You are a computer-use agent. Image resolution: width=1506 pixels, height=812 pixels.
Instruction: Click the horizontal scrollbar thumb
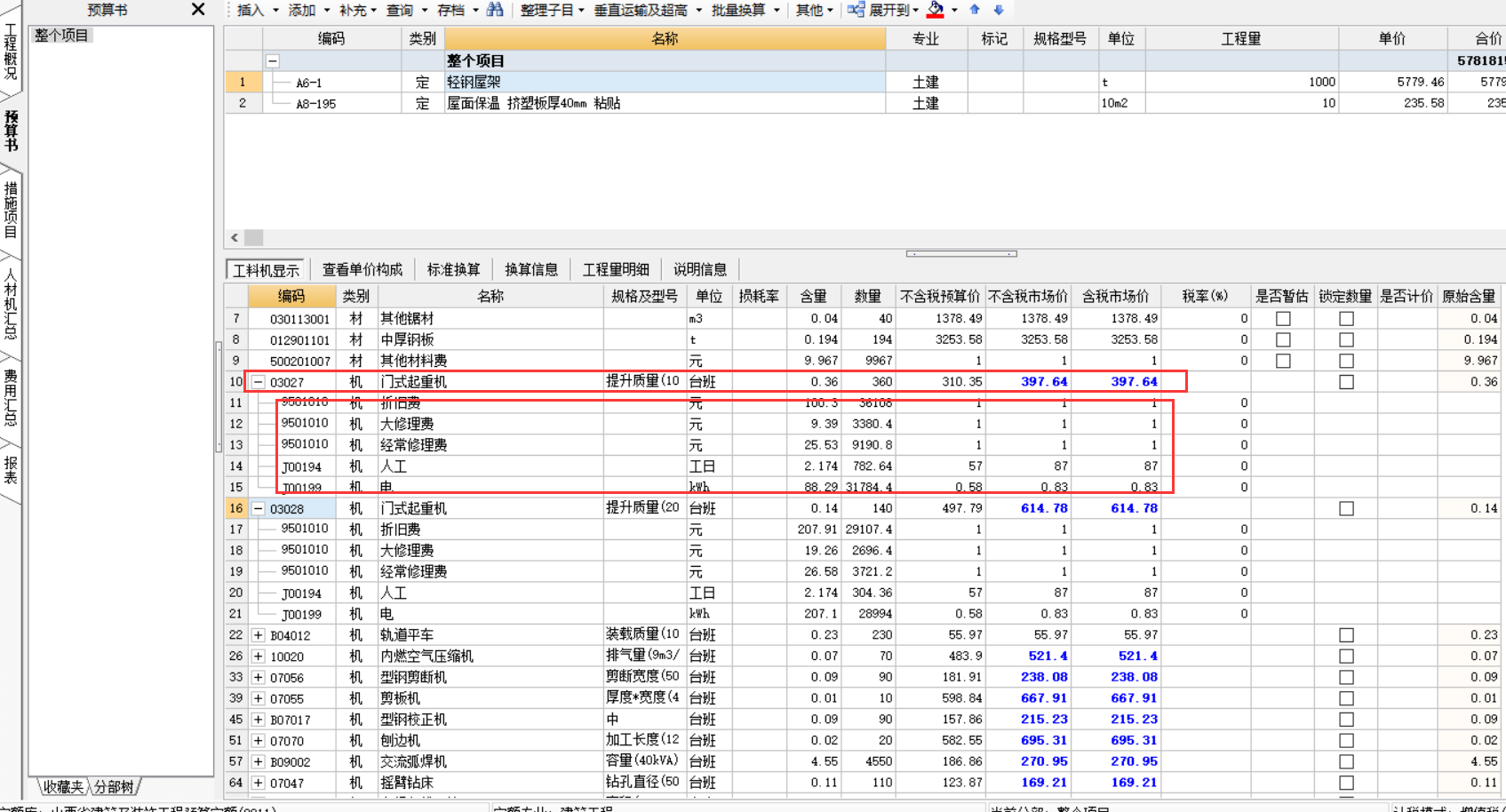[254, 237]
